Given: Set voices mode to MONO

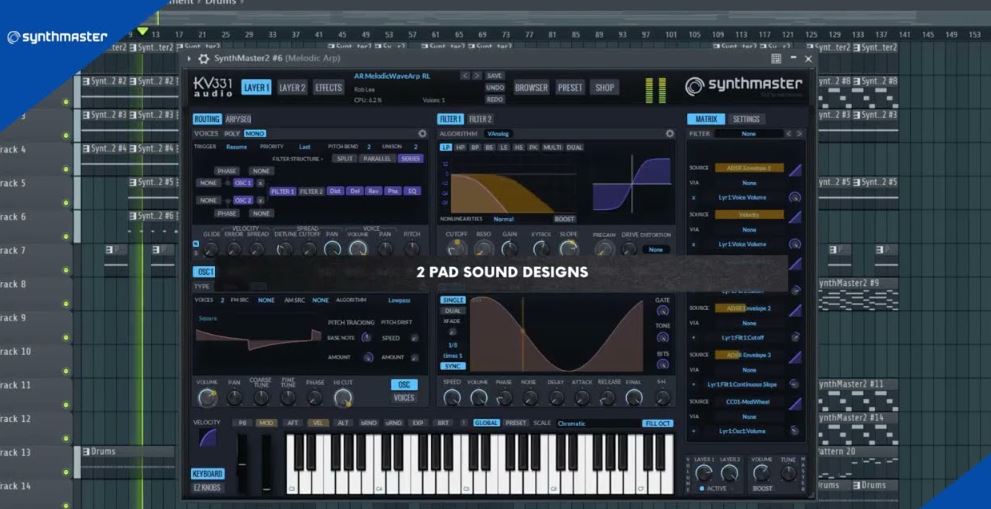Looking at the screenshot, I should [x=255, y=133].
